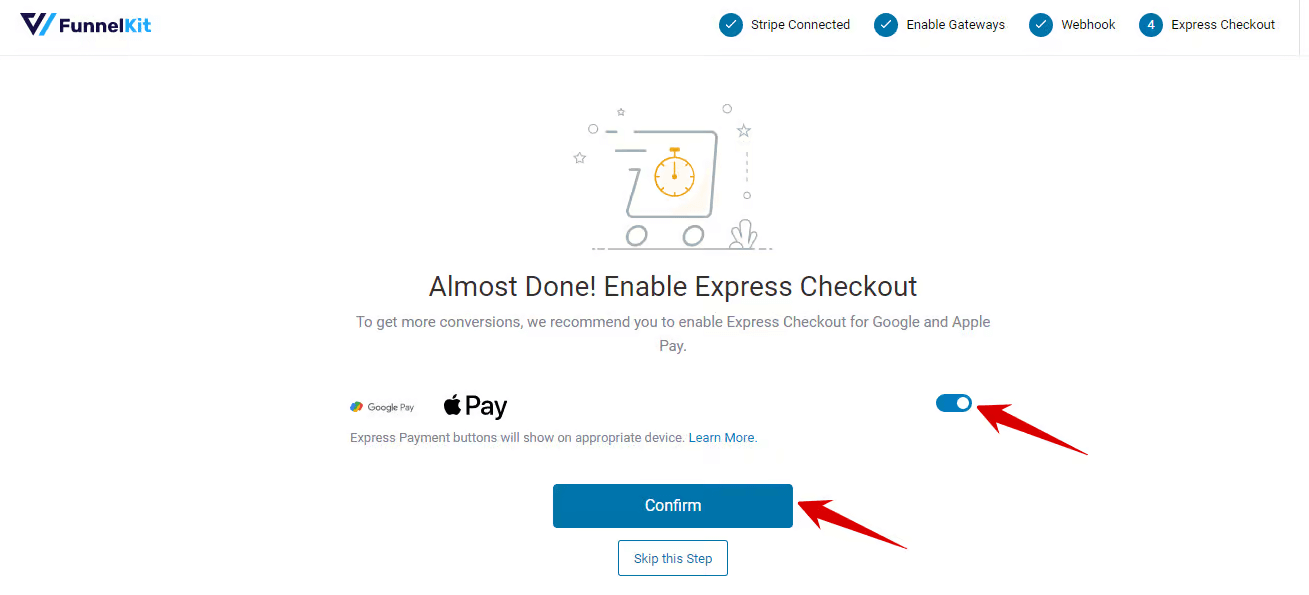Open the Stripe Connected step

tap(787, 25)
